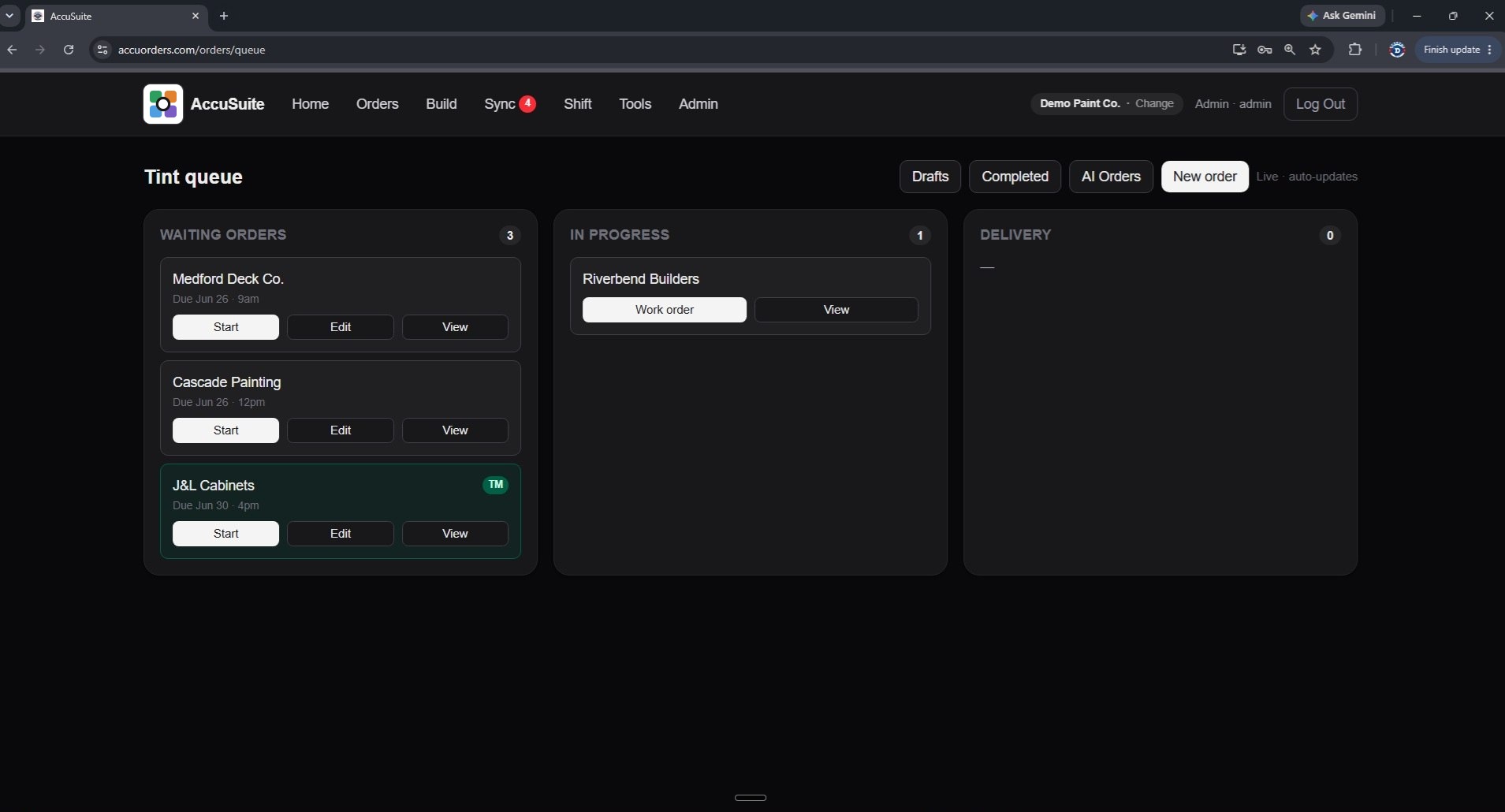Click Due Jun 26 · 12pm text
The image size is (1505, 812).
pyautogui.click(x=218, y=402)
